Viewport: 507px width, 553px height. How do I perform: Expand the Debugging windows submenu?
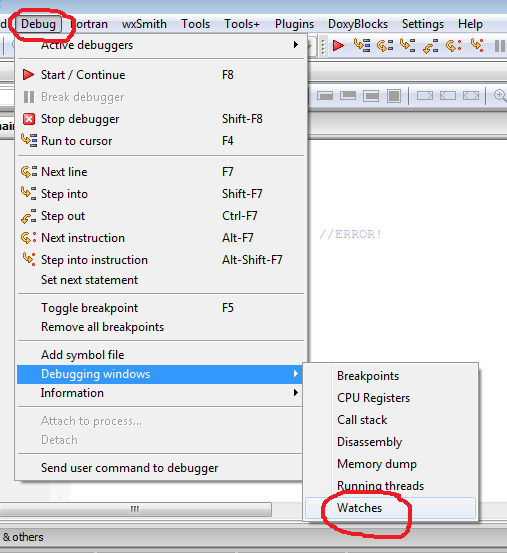pos(160,374)
